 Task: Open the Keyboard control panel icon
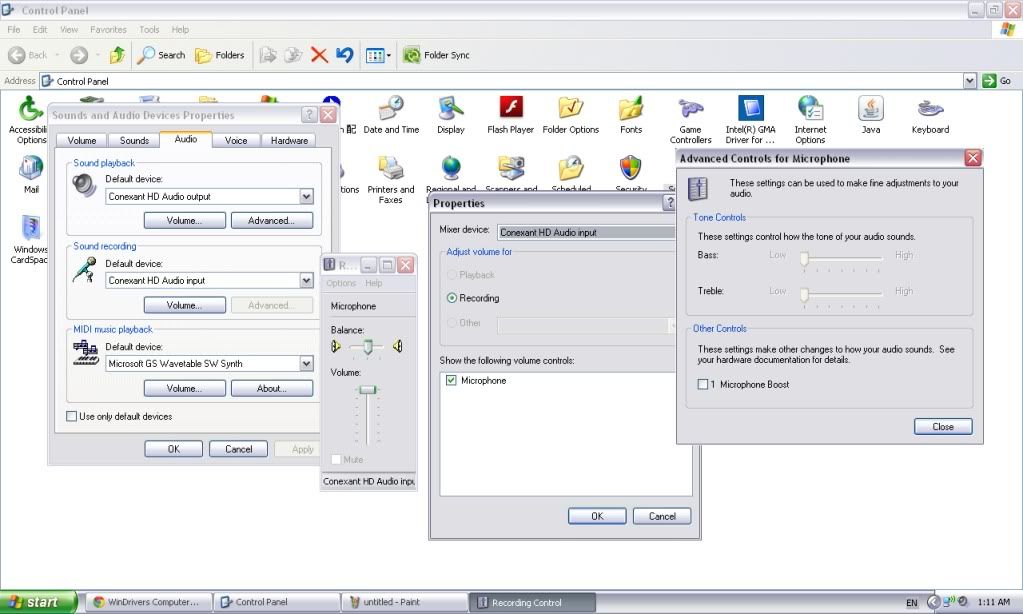(930, 115)
